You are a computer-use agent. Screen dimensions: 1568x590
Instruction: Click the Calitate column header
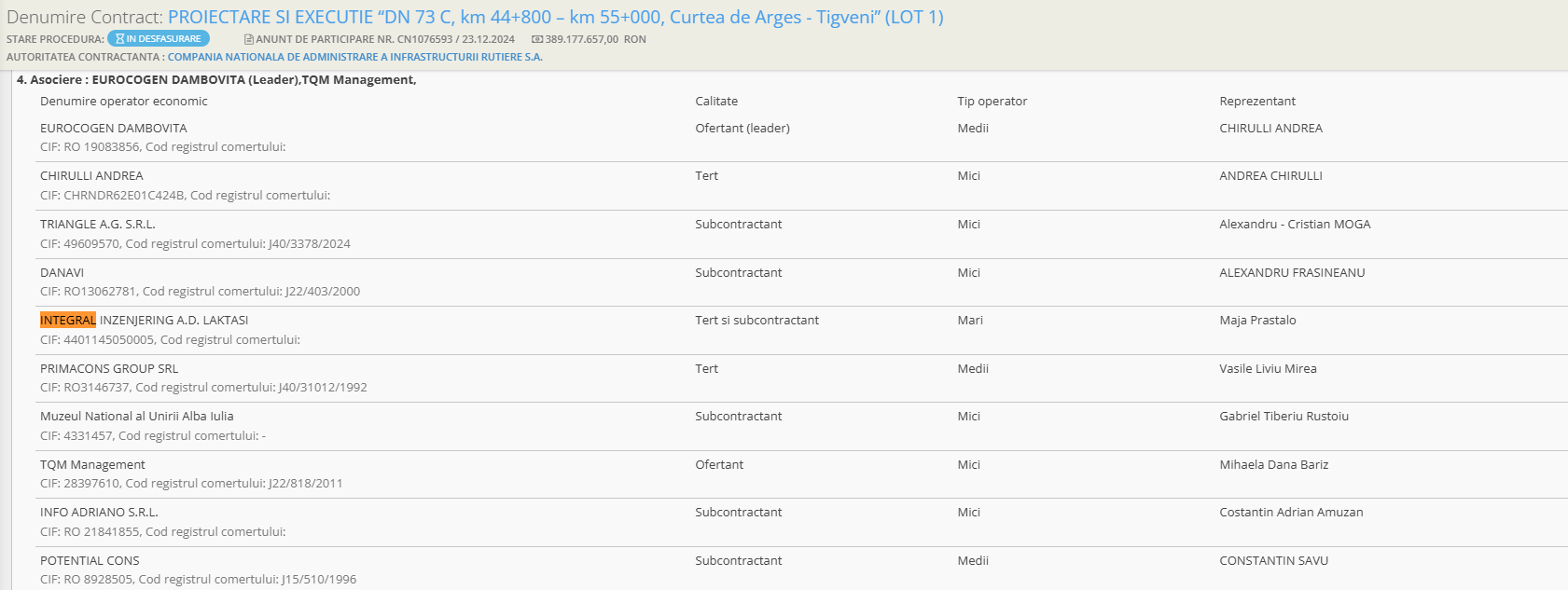pos(716,102)
